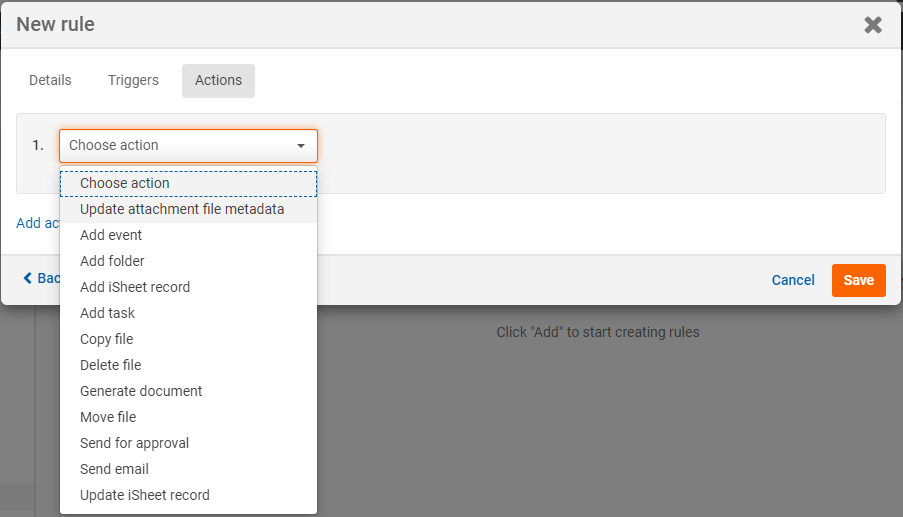Click the Cancel link
Viewport: 903px width, 517px height.
793,280
